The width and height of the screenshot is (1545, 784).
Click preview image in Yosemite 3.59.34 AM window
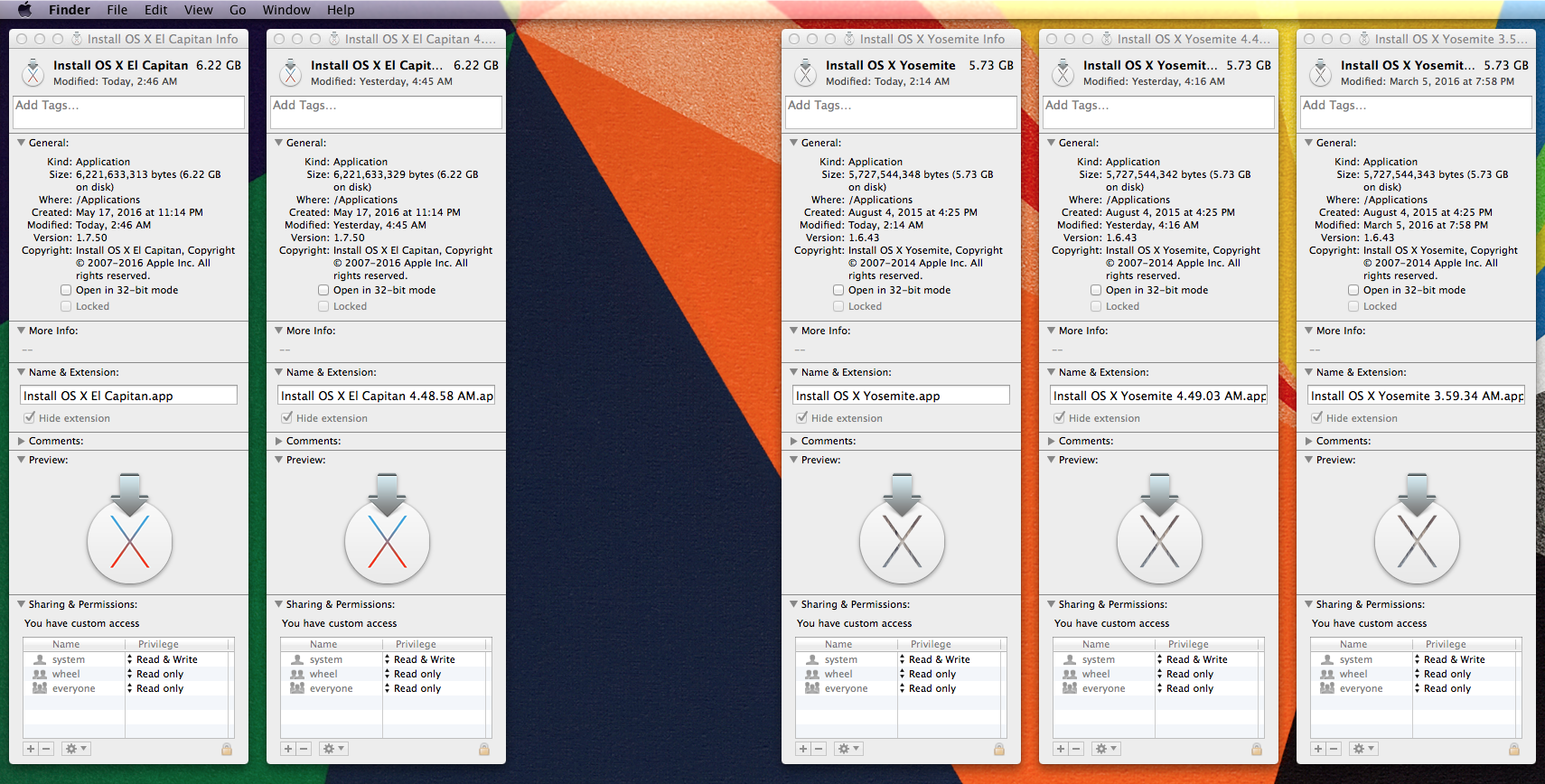(1417, 529)
